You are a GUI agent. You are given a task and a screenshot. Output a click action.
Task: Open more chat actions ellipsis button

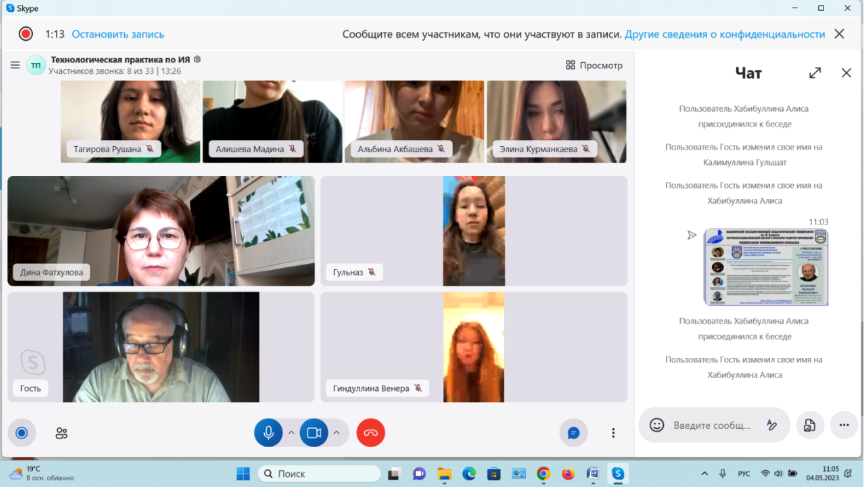click(843, 425)
